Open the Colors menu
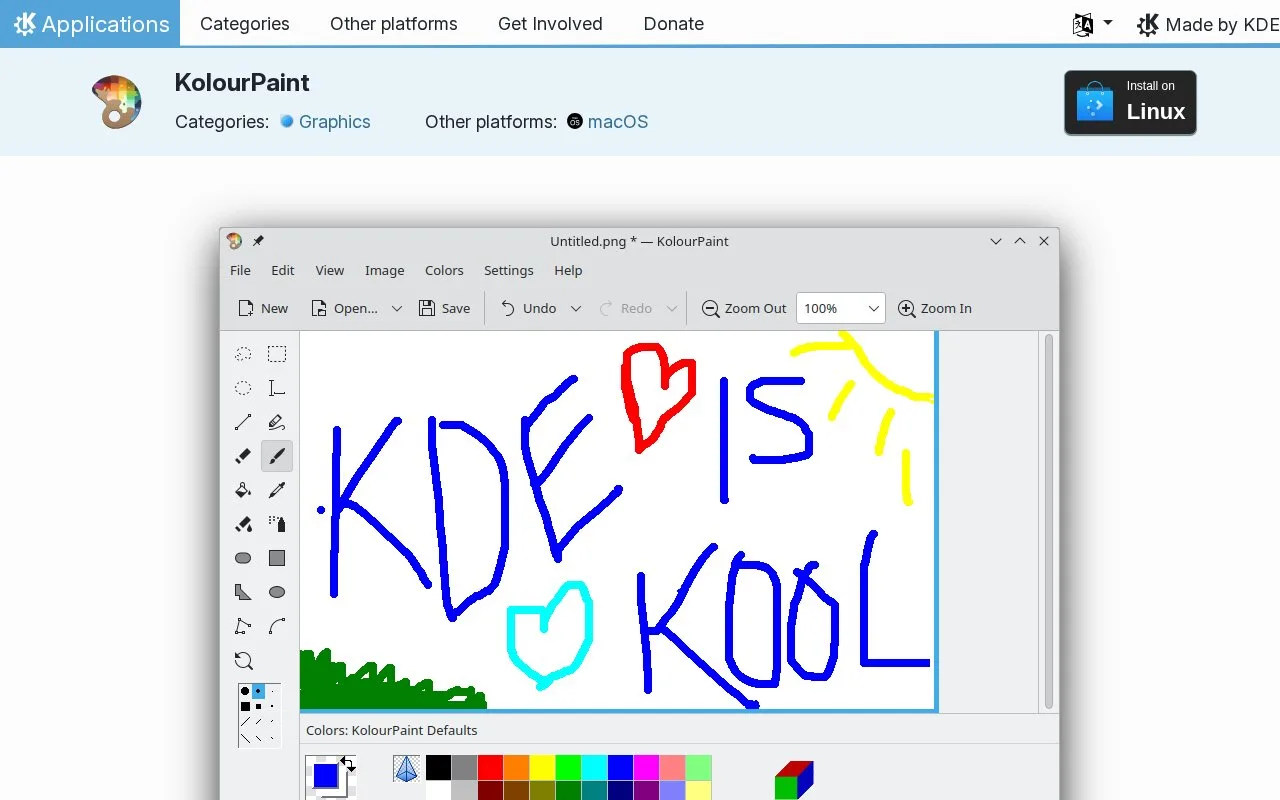The width and height of the screenshot is (1280, 800). pos(444,270)
